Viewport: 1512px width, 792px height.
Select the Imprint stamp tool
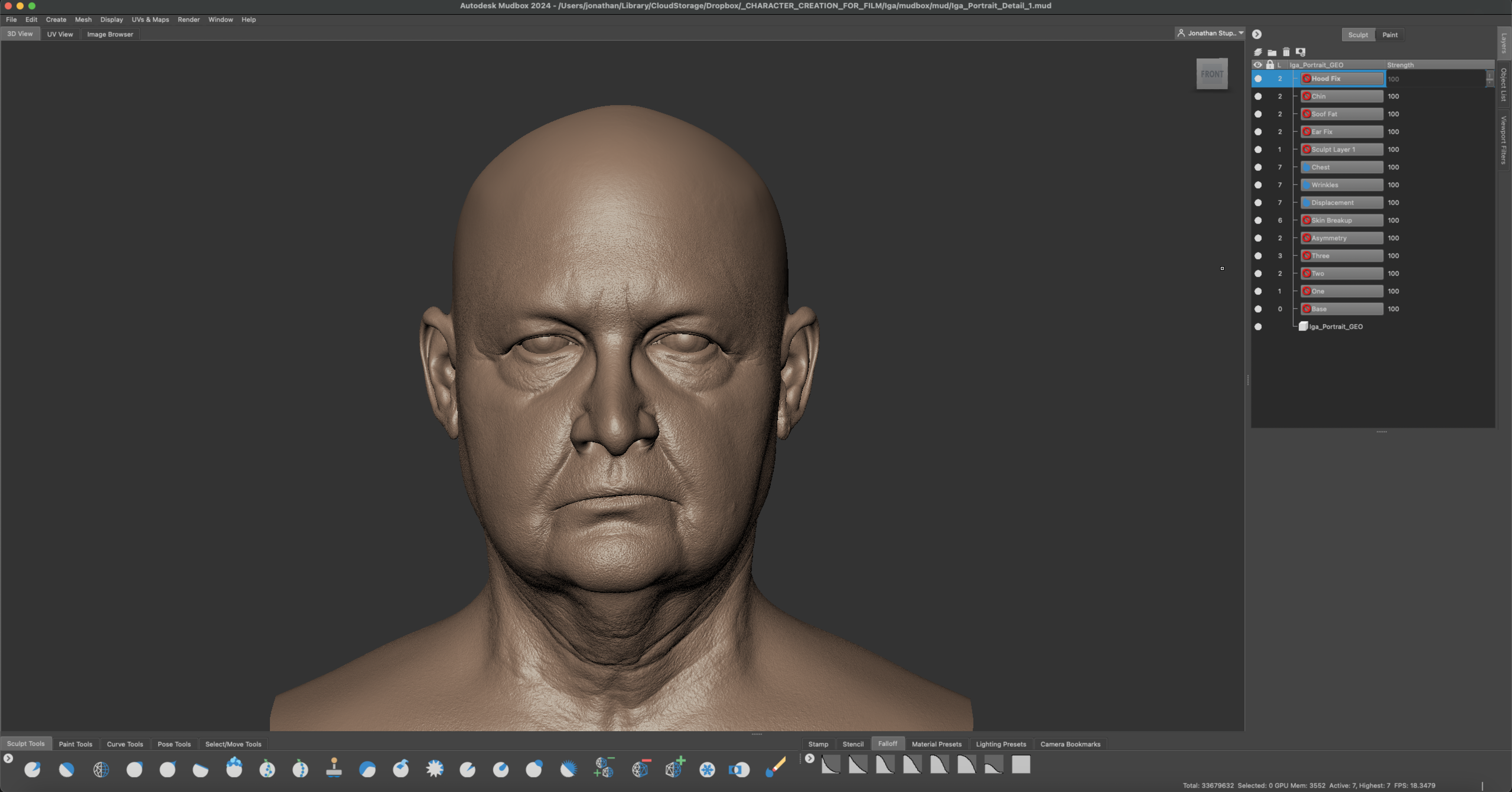click(333, 767)
